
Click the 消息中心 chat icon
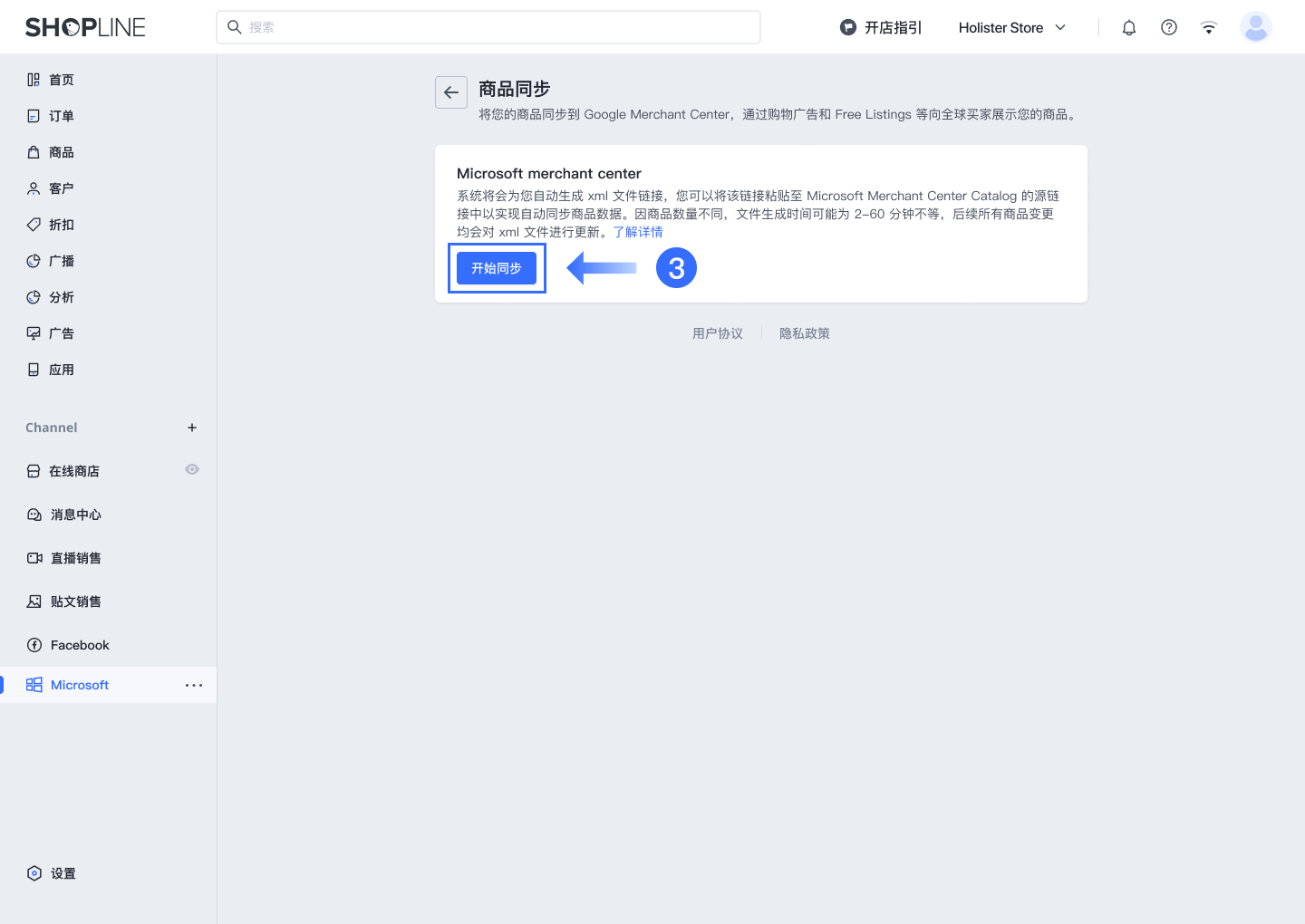click(x=34, y=515)
